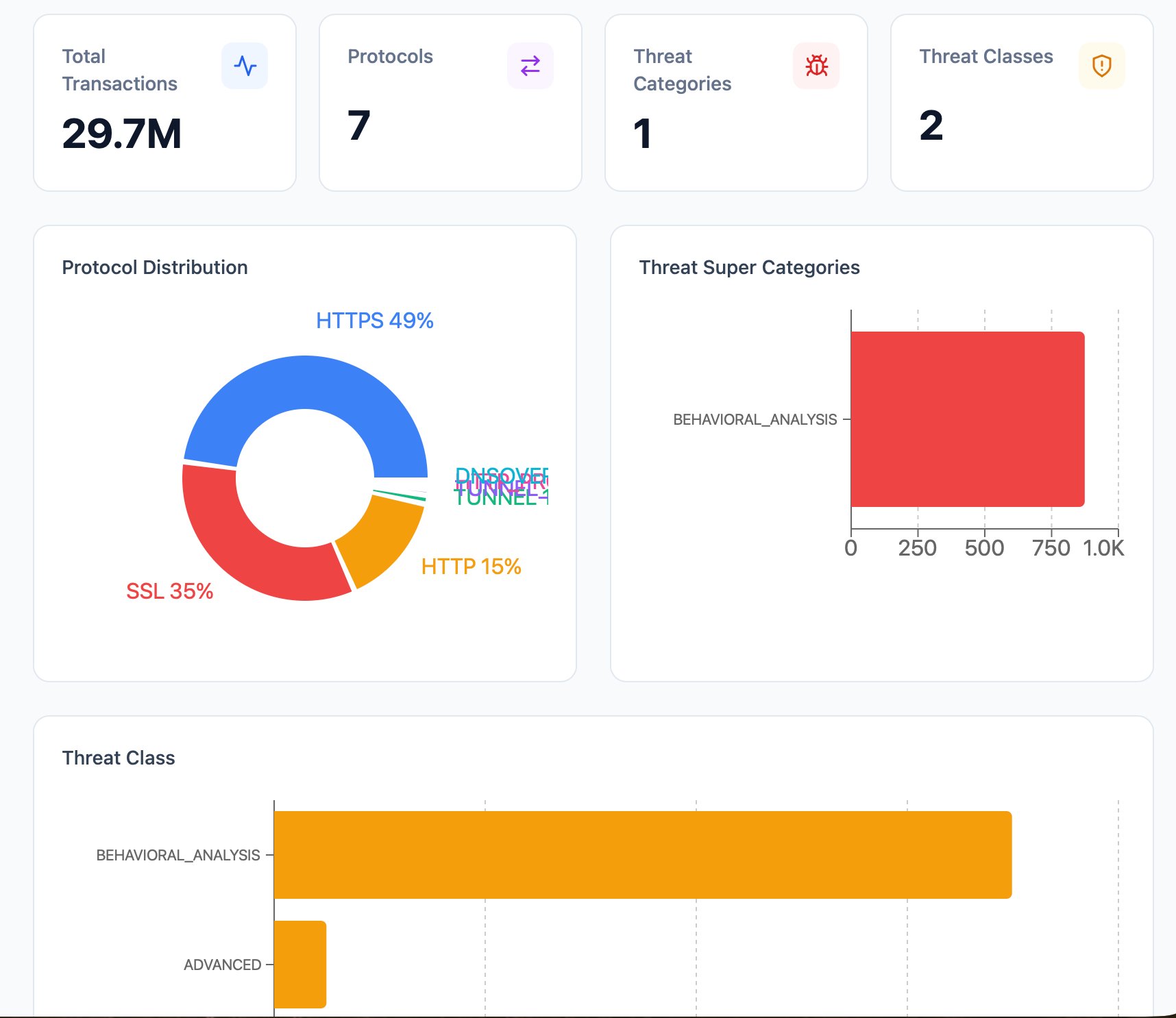Click the red bug icon in Threat Categories

click(816, 66)
